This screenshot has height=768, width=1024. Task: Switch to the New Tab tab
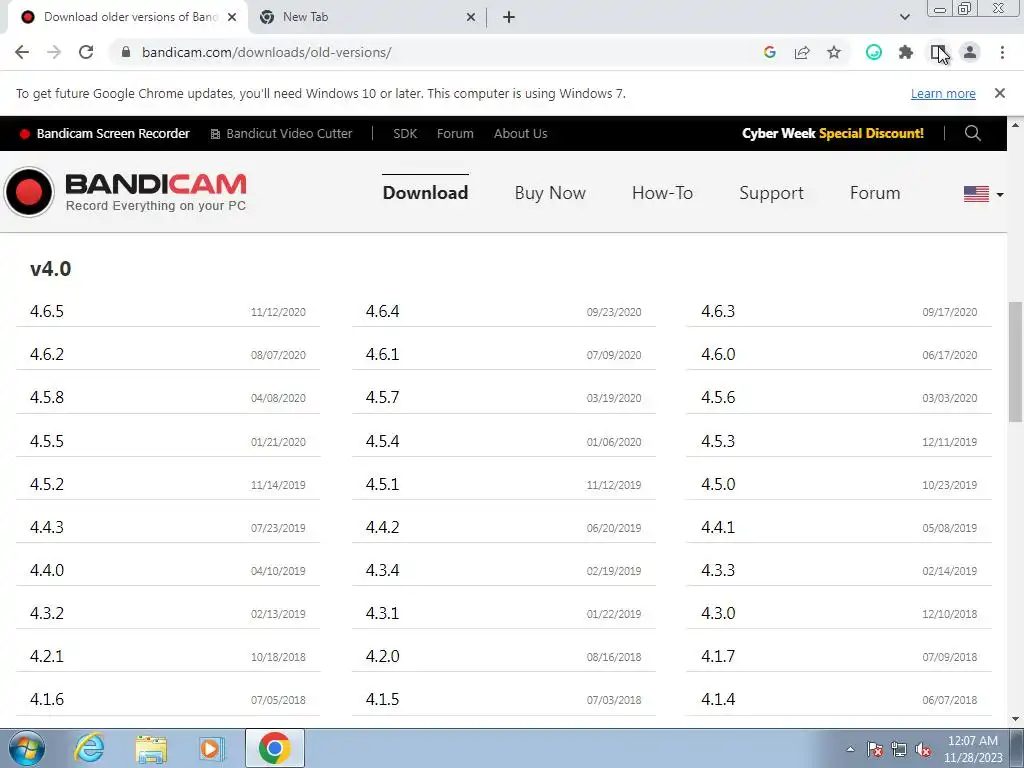[x=368, y=17]
